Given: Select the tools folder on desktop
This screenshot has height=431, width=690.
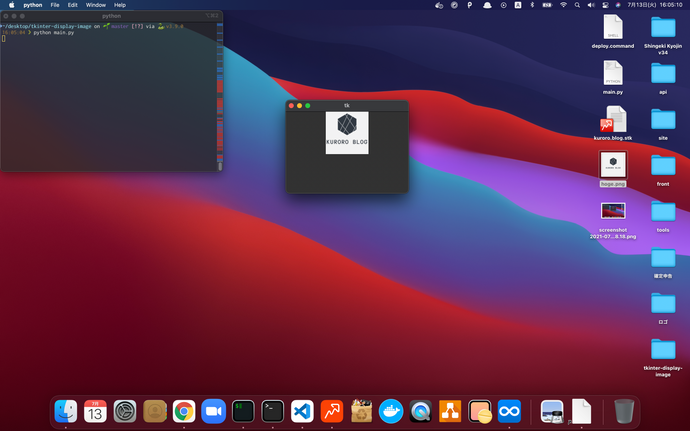Looking at the screenshot, I should click(x=663, y=215).
